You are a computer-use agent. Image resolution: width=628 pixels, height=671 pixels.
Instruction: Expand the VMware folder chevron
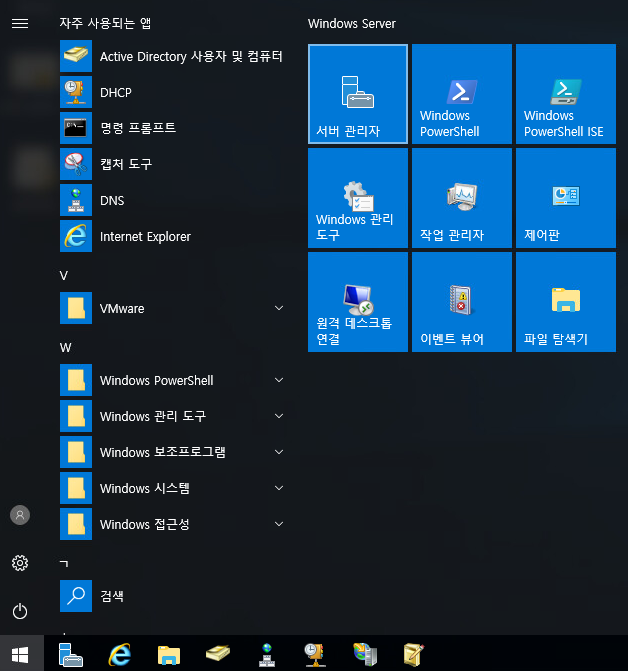(279, 308)
